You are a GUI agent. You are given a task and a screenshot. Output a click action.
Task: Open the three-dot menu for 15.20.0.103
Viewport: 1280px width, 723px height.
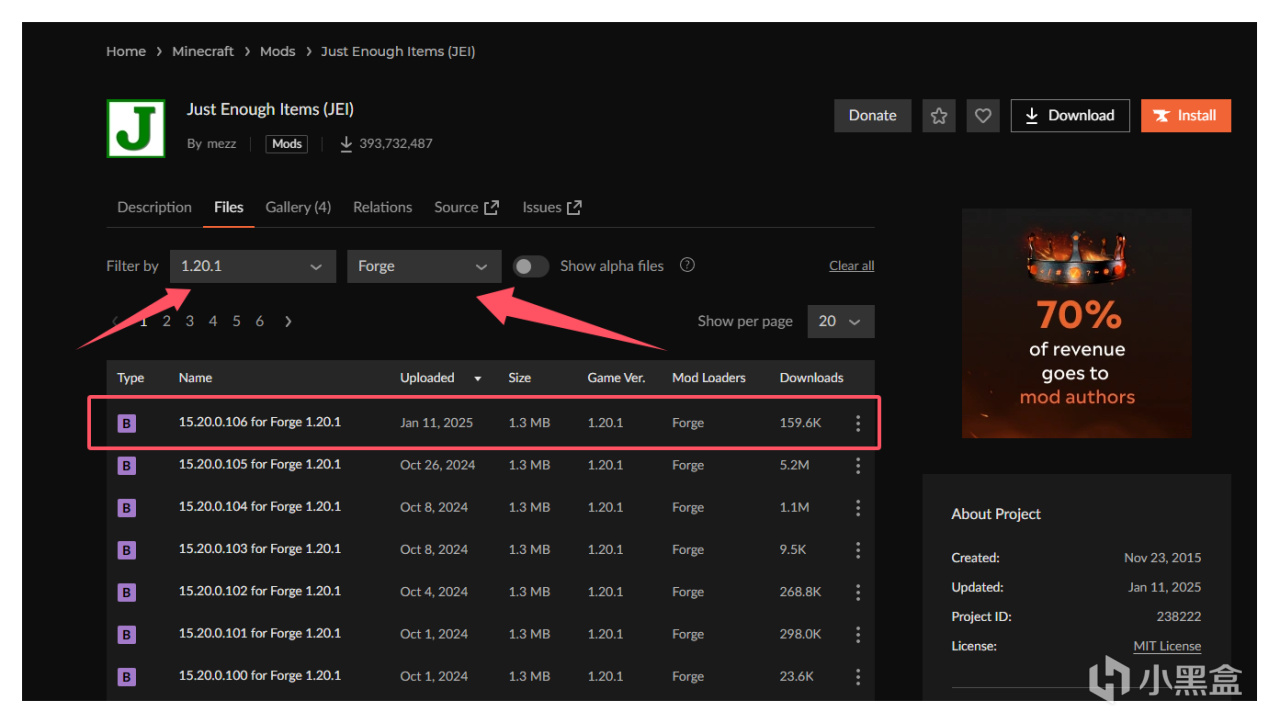tap(857, 550)
